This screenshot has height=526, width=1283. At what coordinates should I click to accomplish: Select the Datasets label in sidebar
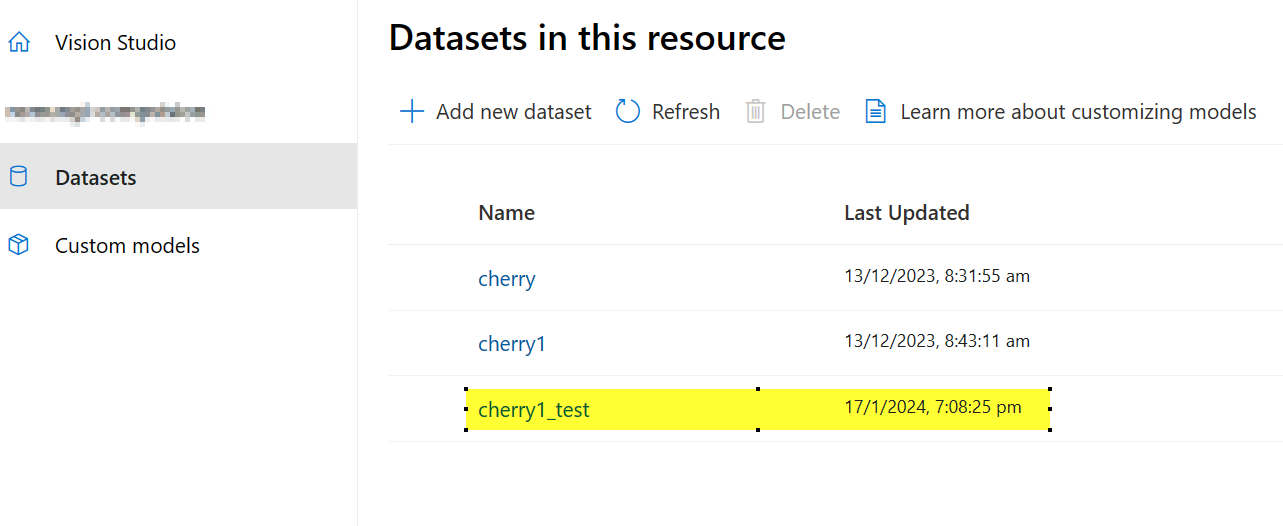coord(96,178)
